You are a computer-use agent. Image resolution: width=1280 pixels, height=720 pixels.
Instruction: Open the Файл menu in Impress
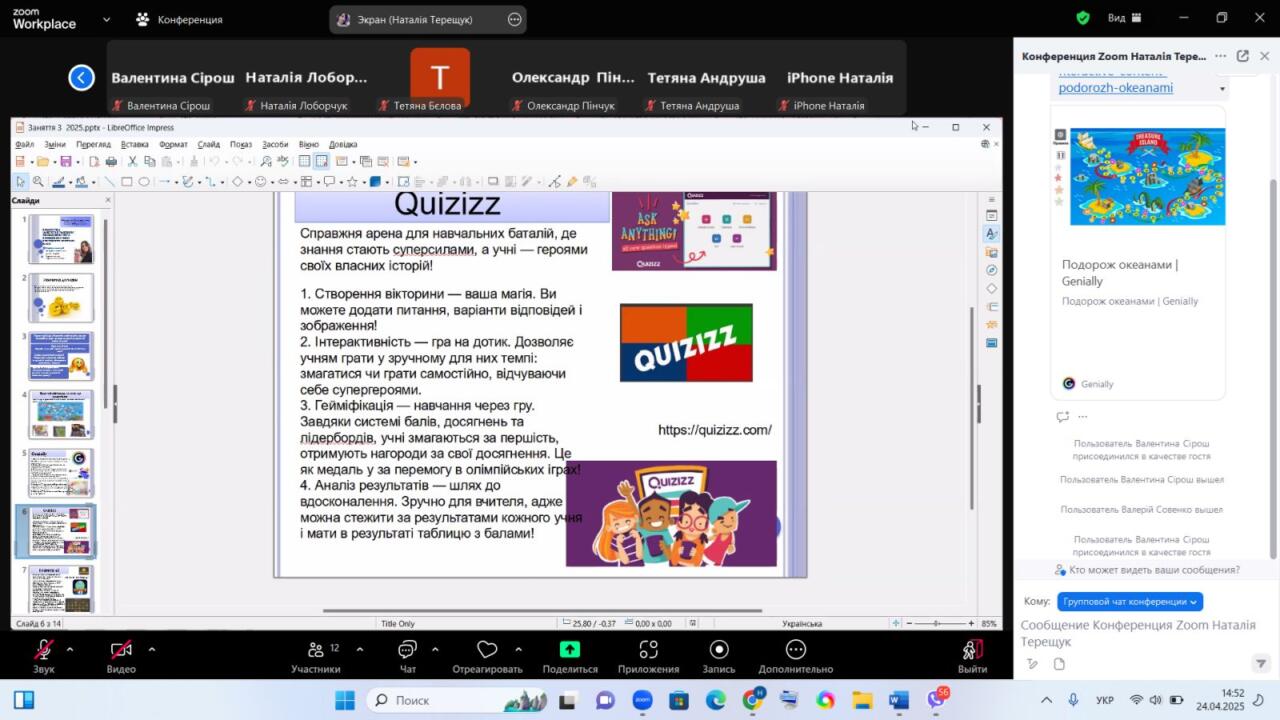point(24,145)
